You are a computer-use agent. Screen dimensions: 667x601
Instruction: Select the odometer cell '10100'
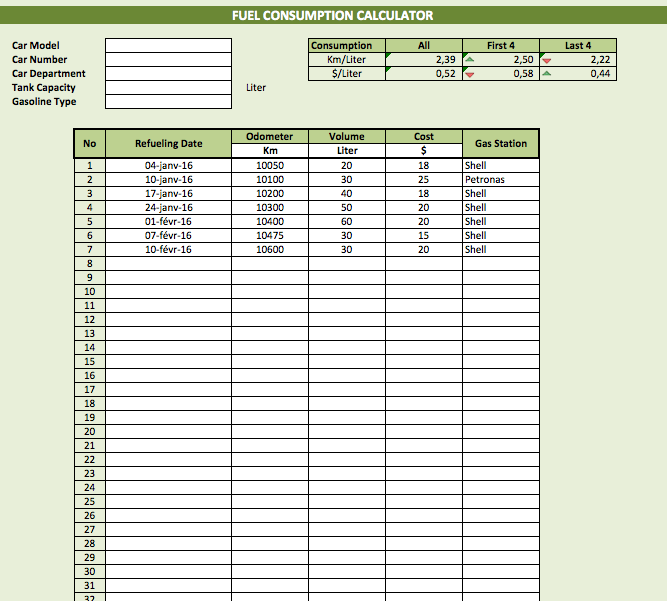click(270, 179)
